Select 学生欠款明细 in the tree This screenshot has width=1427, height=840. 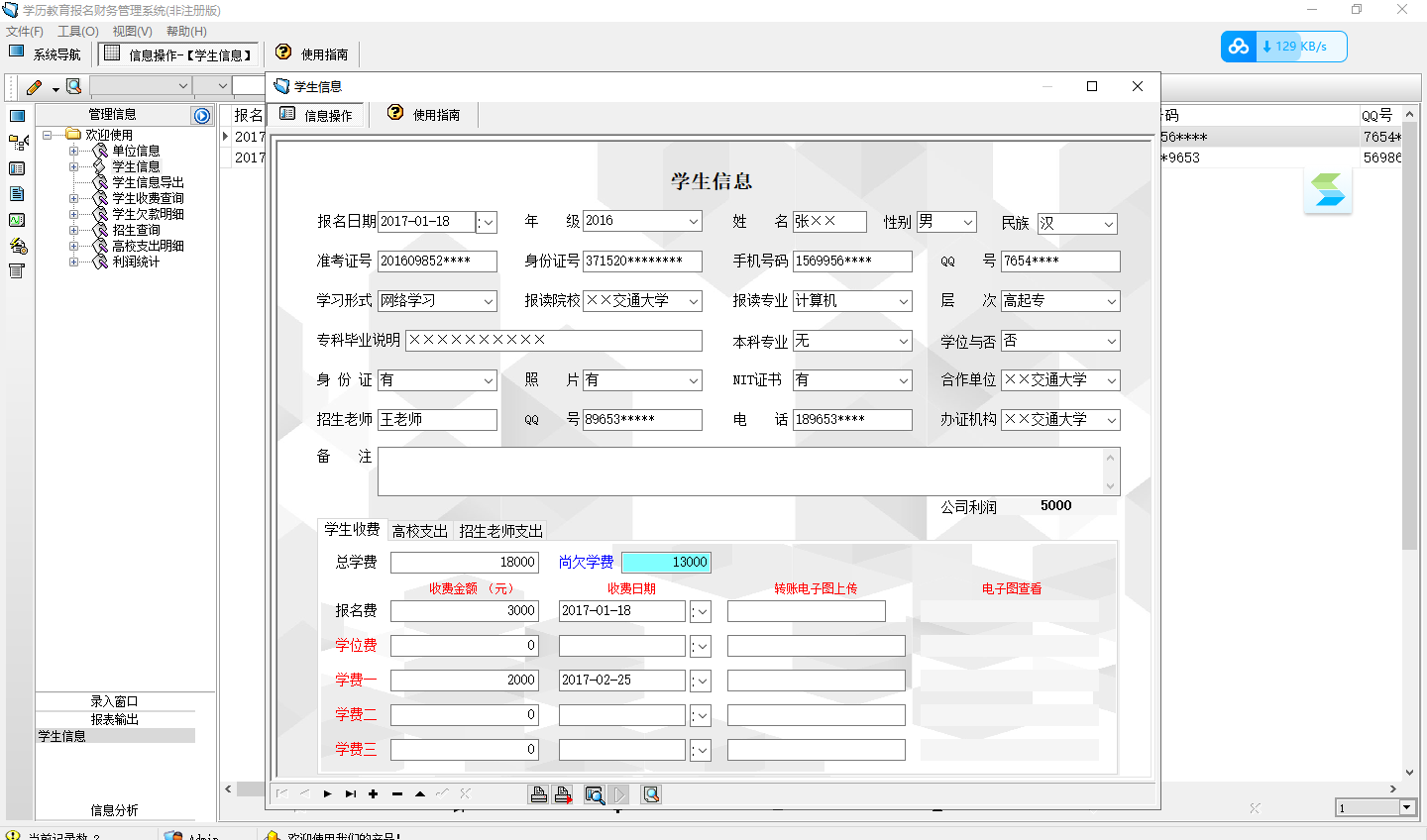click(x=148, y=214)
